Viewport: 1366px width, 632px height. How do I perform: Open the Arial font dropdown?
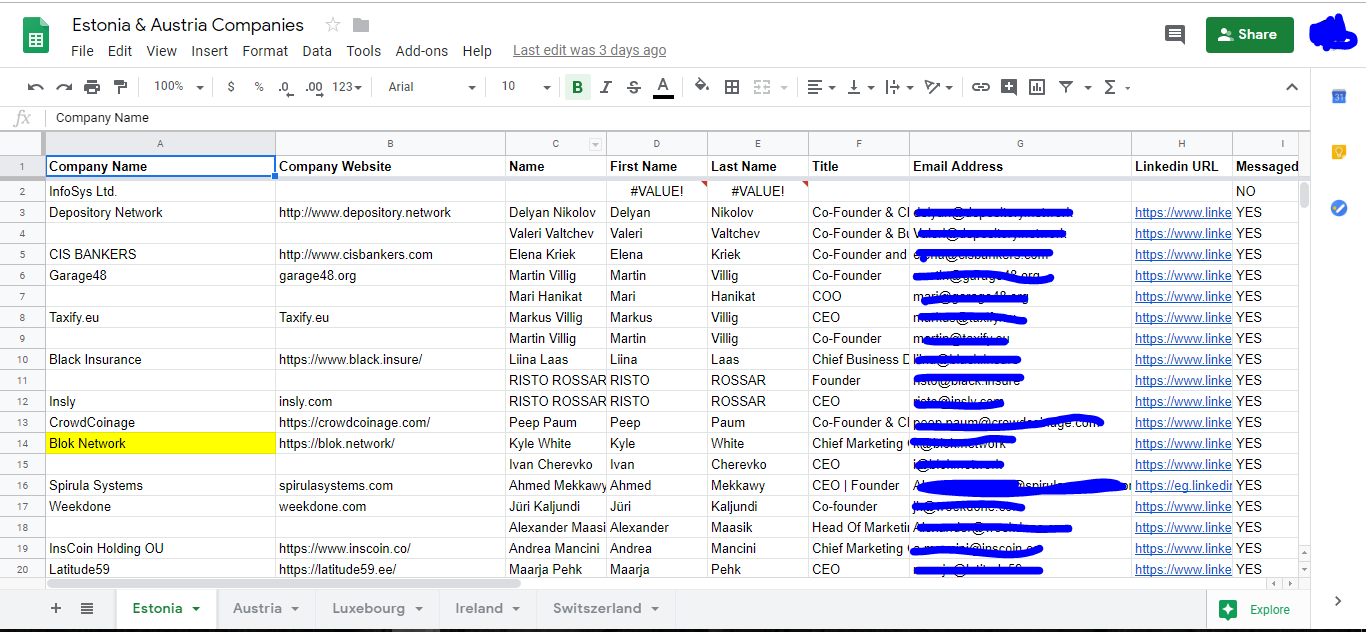click(x=432, y=87)
